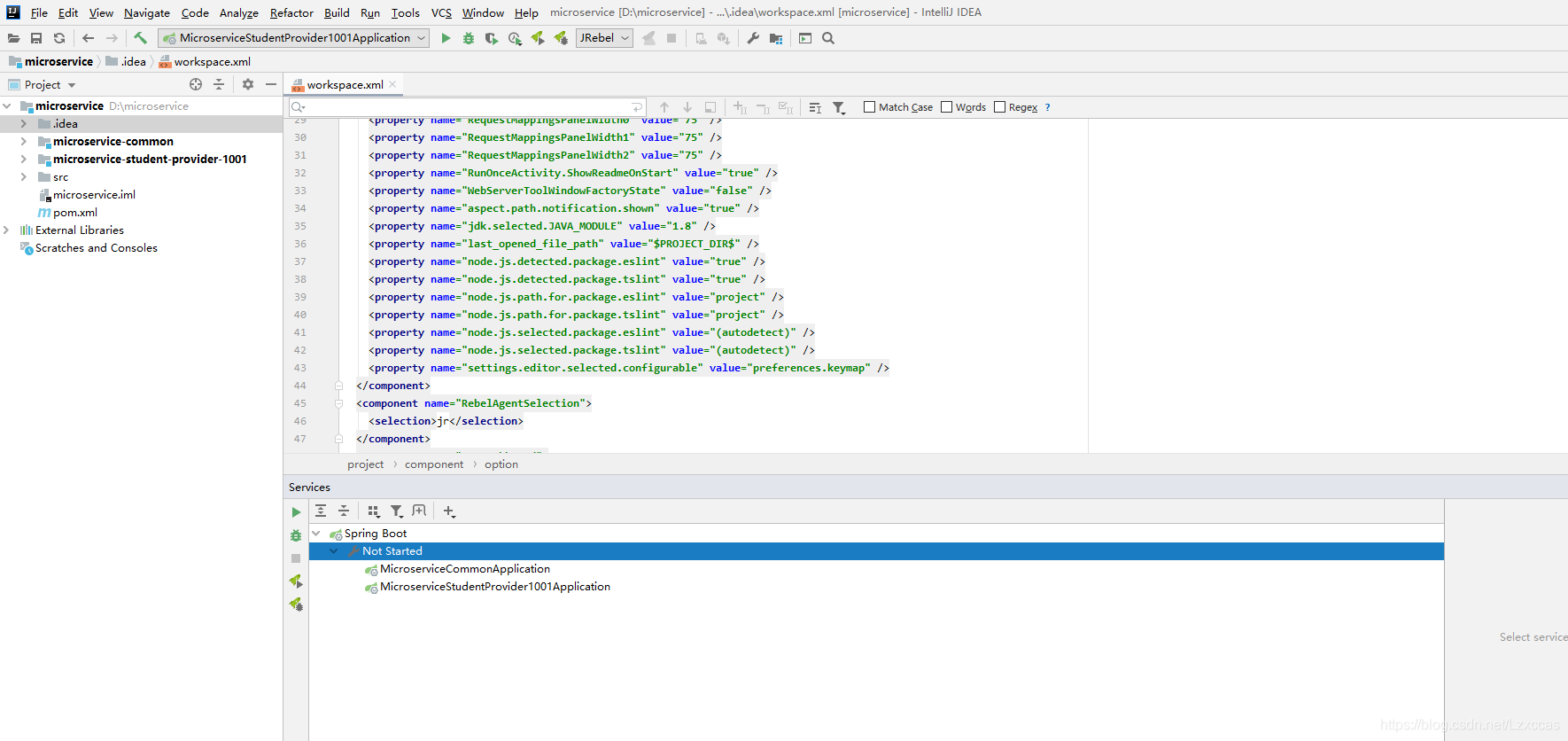Collapse all nodes in the Services toolbar
Image resolution: width=1568 pixels, height=741 pixels.
click(344, 511)
